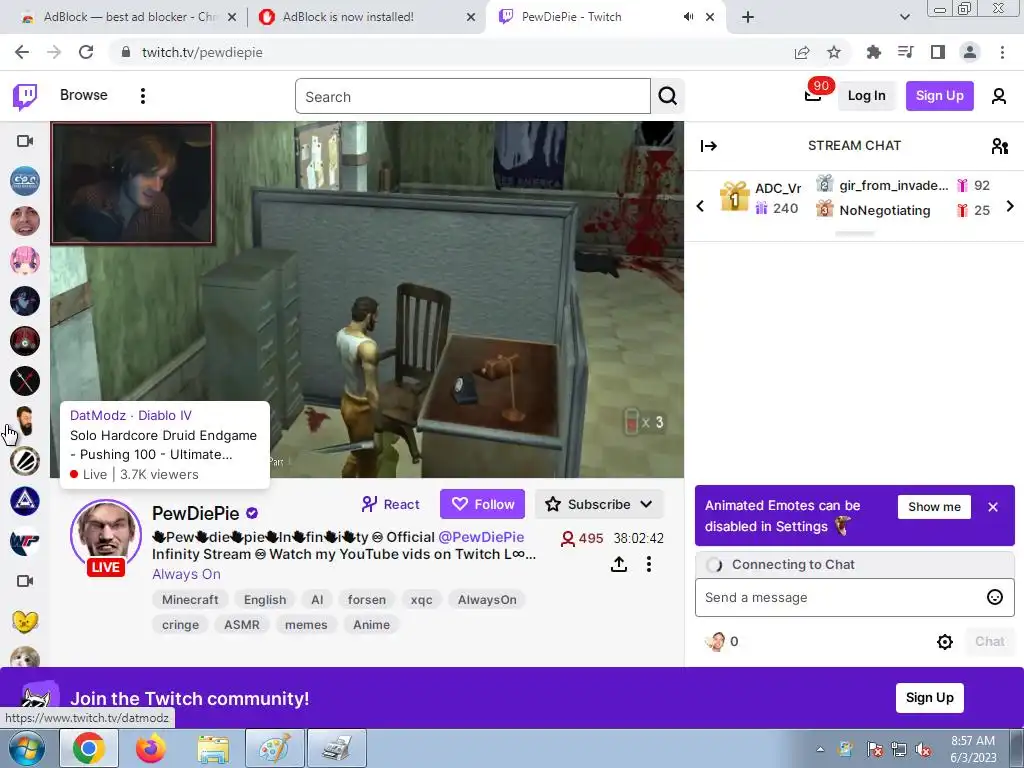Click the Twitch logo home icon
The width and height of the screenshot is (1024, 768).
(25, 97)
